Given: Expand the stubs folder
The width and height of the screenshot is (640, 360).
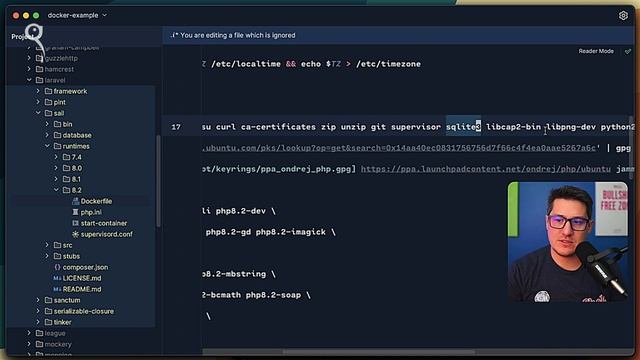Looking at the screenshot, I should pos(47,256).
